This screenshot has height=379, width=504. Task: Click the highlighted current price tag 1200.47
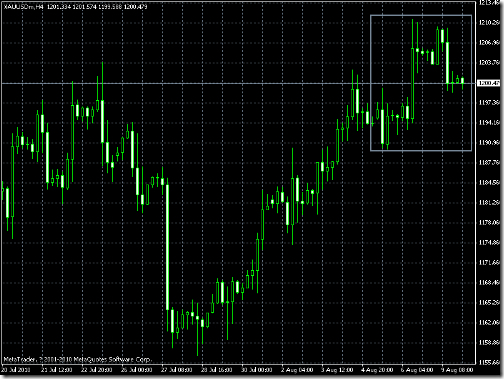click(489, 83)
